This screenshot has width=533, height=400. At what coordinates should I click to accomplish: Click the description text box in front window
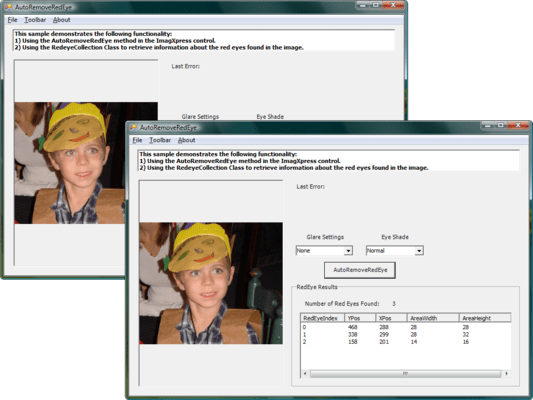point(329,161)
